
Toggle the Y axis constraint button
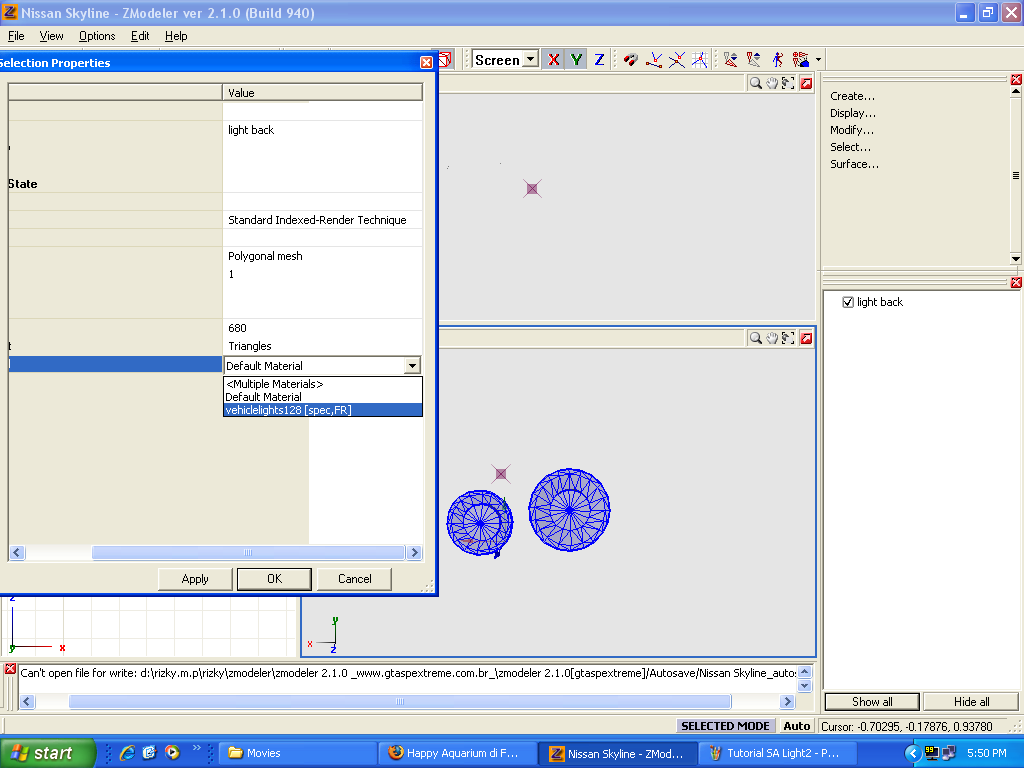pos(576,60)
